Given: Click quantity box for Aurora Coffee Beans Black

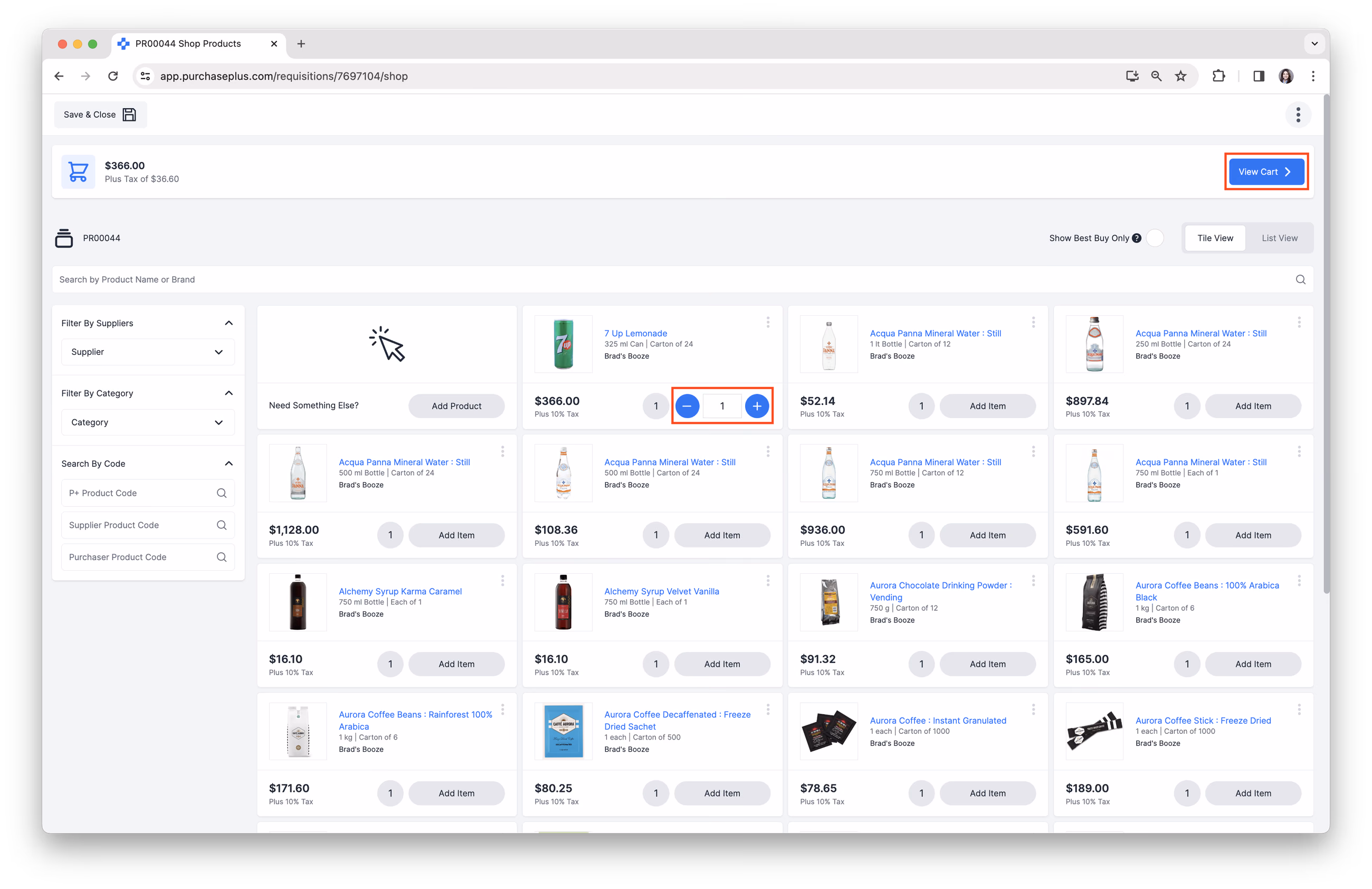Looking at the screenshot, I should 1186,664.
